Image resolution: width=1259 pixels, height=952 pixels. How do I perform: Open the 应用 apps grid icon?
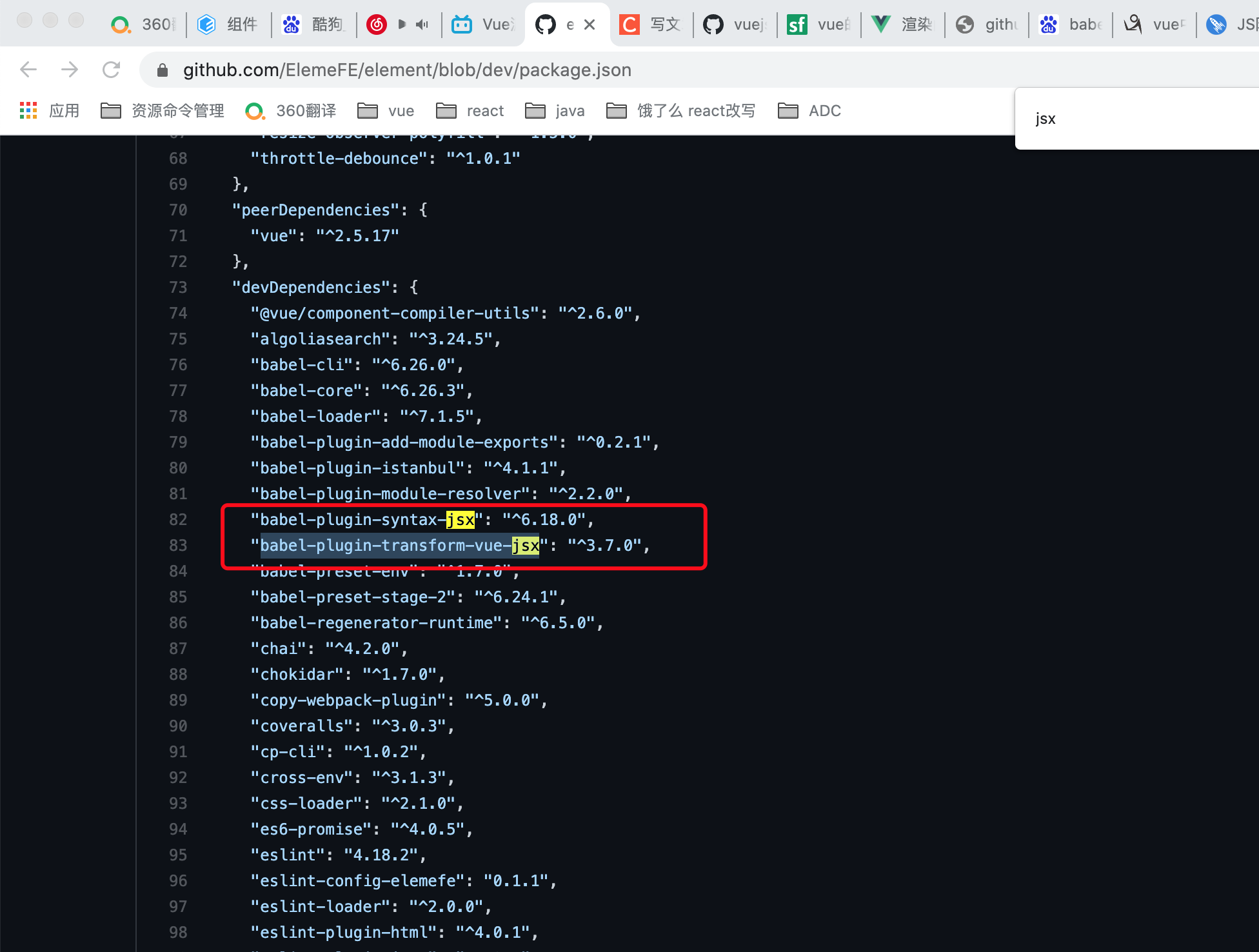click(28, 111)
